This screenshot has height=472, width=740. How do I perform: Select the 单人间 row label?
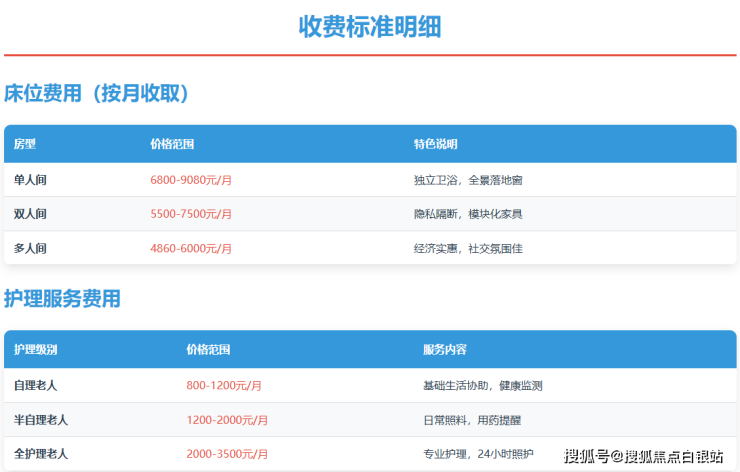pyautogui.click(x=30, y=180)
